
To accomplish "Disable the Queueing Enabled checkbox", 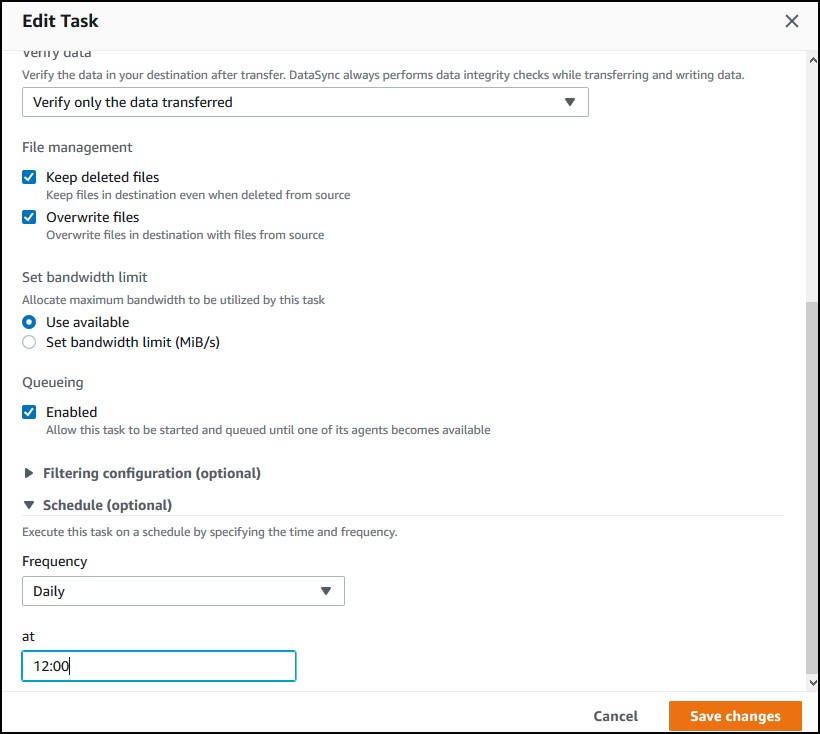I will 29,412.
